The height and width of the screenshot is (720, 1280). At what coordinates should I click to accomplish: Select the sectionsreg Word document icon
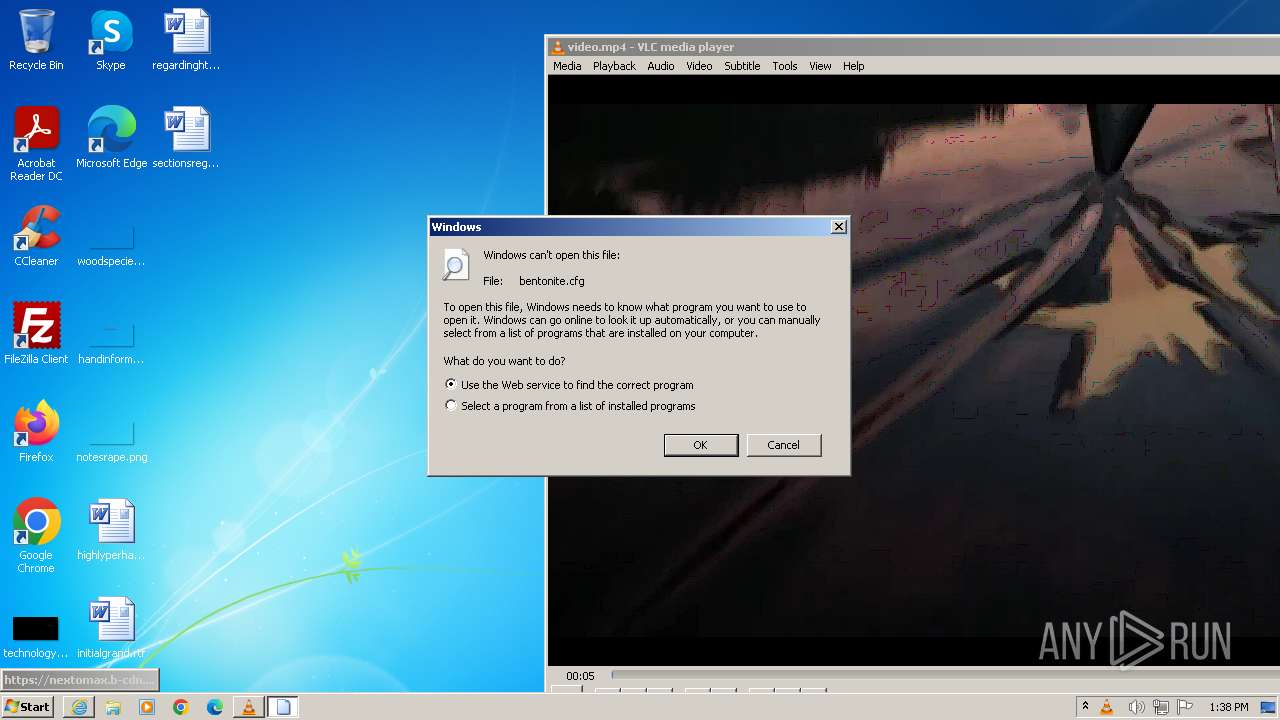click(x=186, y=138)
